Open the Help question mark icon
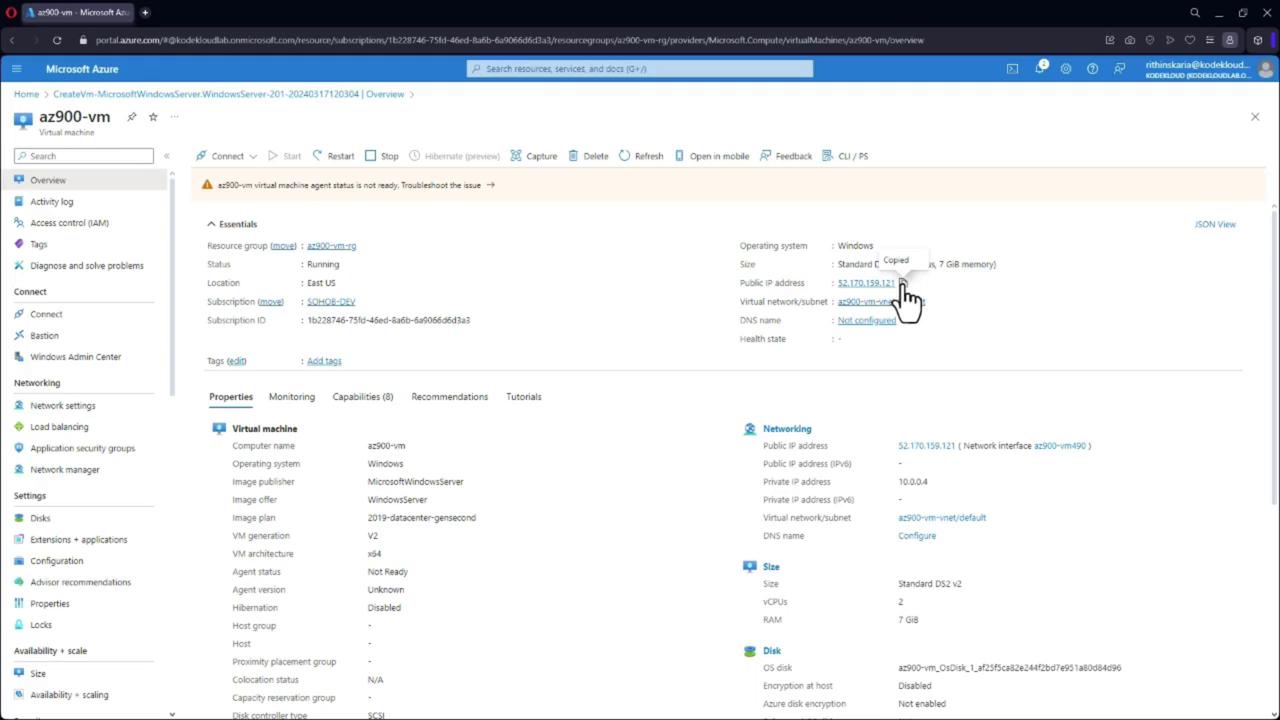This screenshot has height=720, width=1280. (1092, 69)
